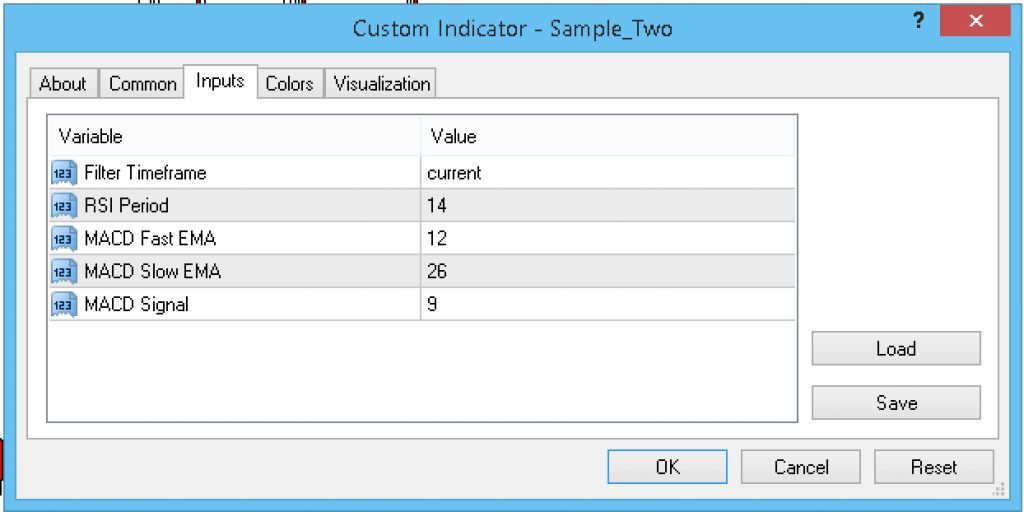This screenshot has height=512, width=1024.
Task: Reset inputs with the Reset button
Action: (x=933, y=467)
